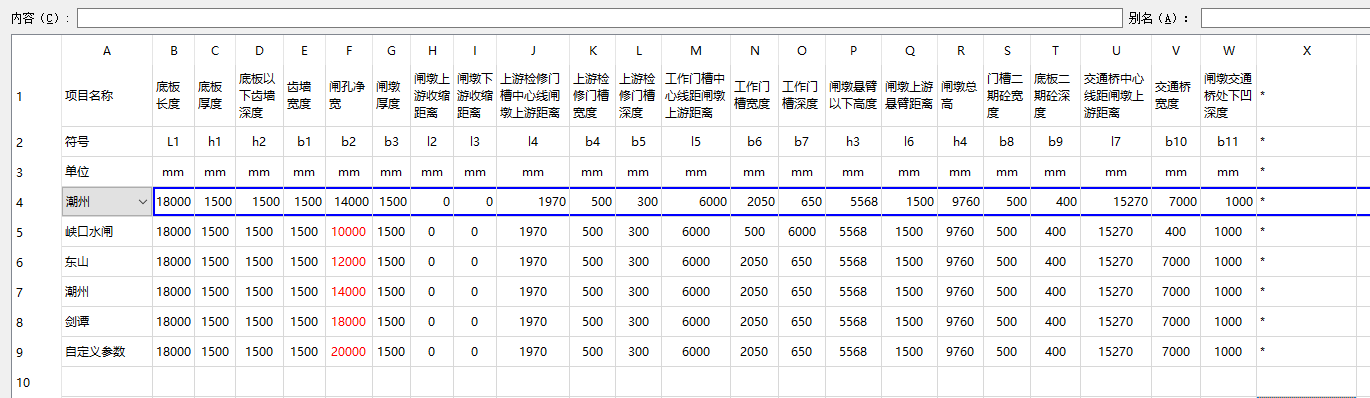Click the 齿墙宽度 header cell
The width and height of the screenshot is (1370, 398).
304,97
